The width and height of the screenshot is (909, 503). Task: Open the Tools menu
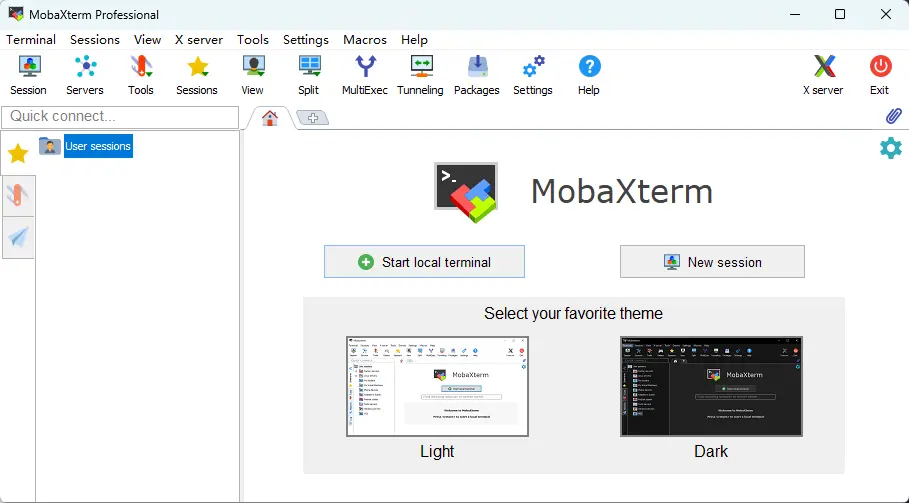(x=253, y=39)
